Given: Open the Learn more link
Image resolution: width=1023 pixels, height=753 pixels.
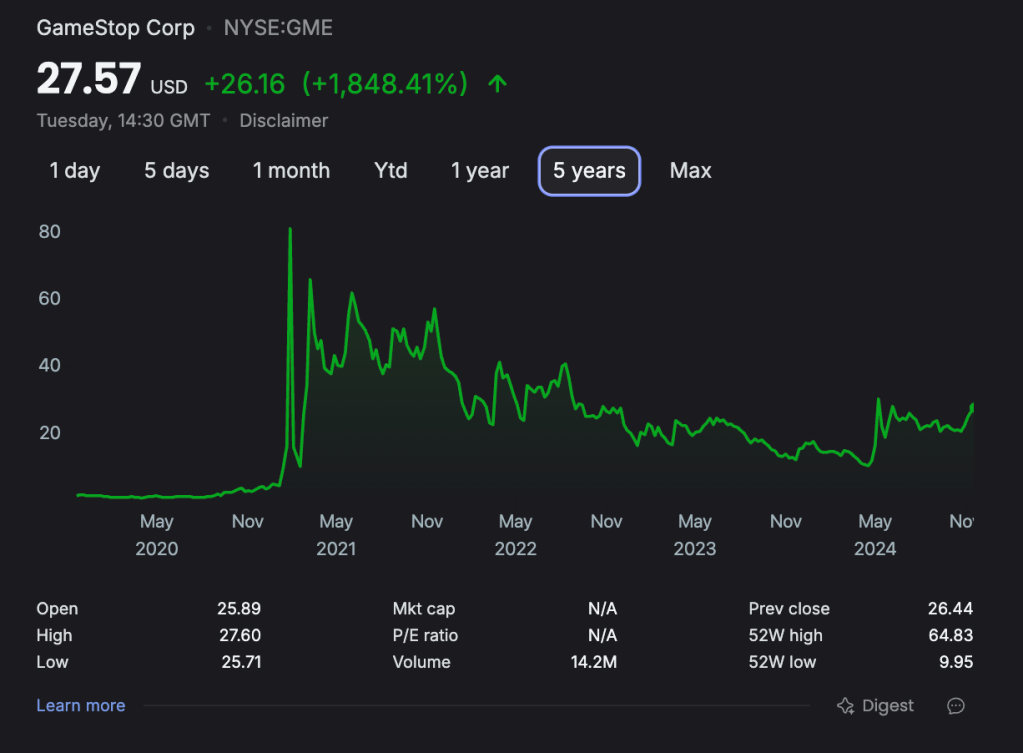Looking at the screenshot, I should [81, 706].
